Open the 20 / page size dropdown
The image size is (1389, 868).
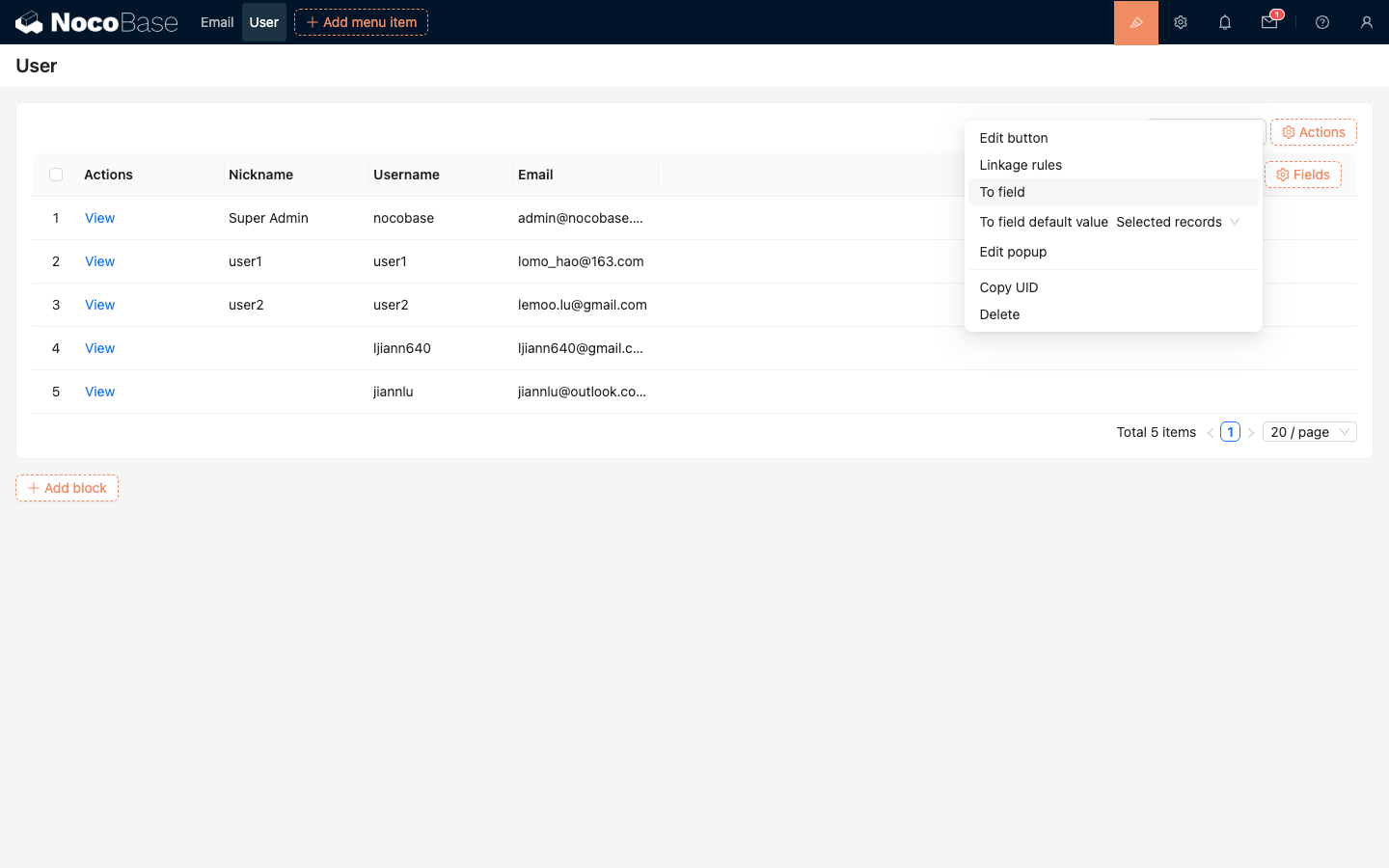click(x=1309, y=432)
